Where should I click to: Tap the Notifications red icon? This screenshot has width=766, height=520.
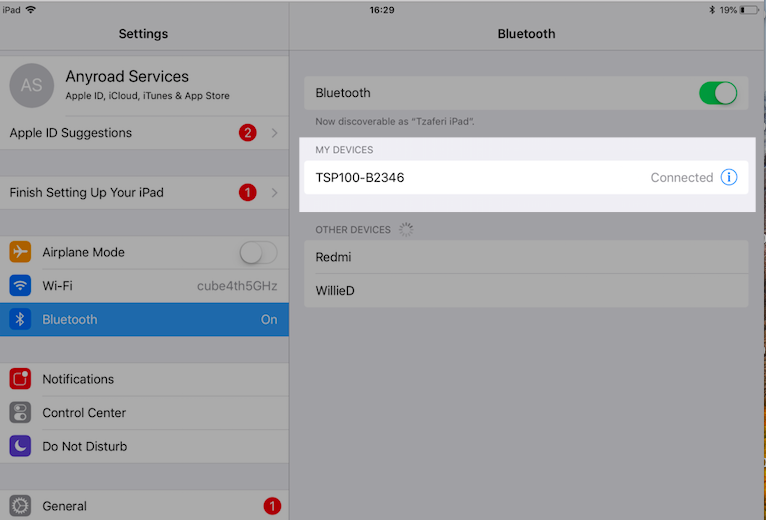click(x=20, y=379)
